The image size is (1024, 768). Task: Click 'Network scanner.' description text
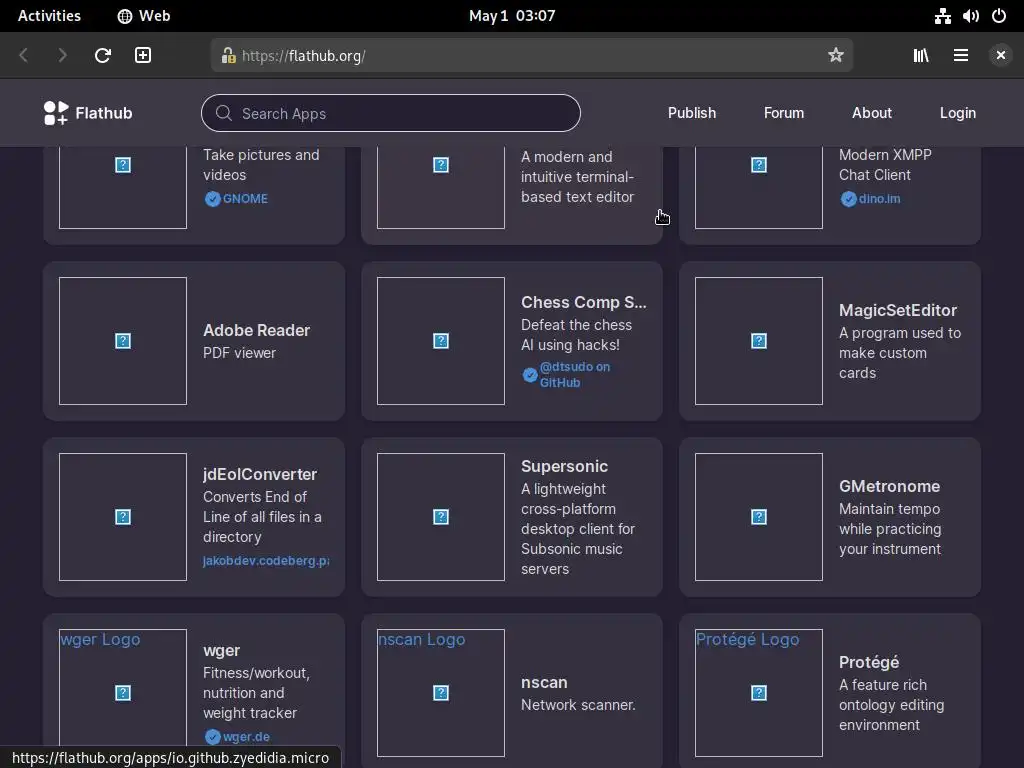pos(578,705)
